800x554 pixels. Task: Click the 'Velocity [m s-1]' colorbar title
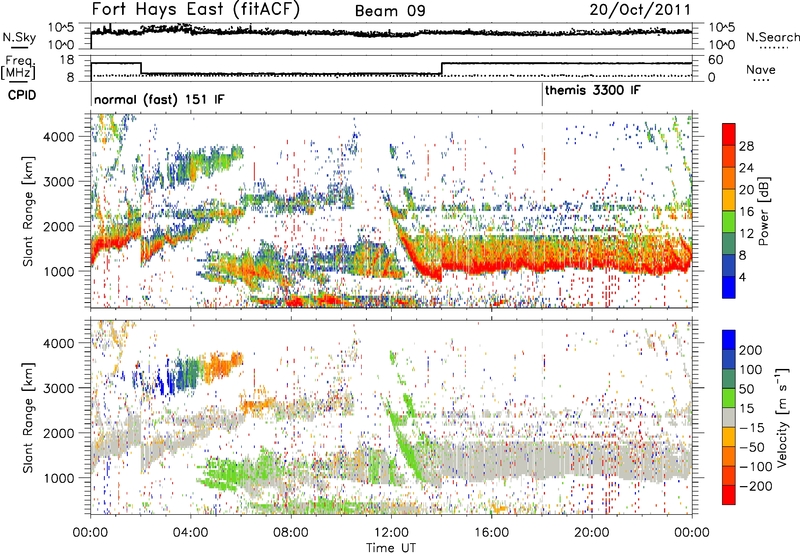click(x=782, y=417)
